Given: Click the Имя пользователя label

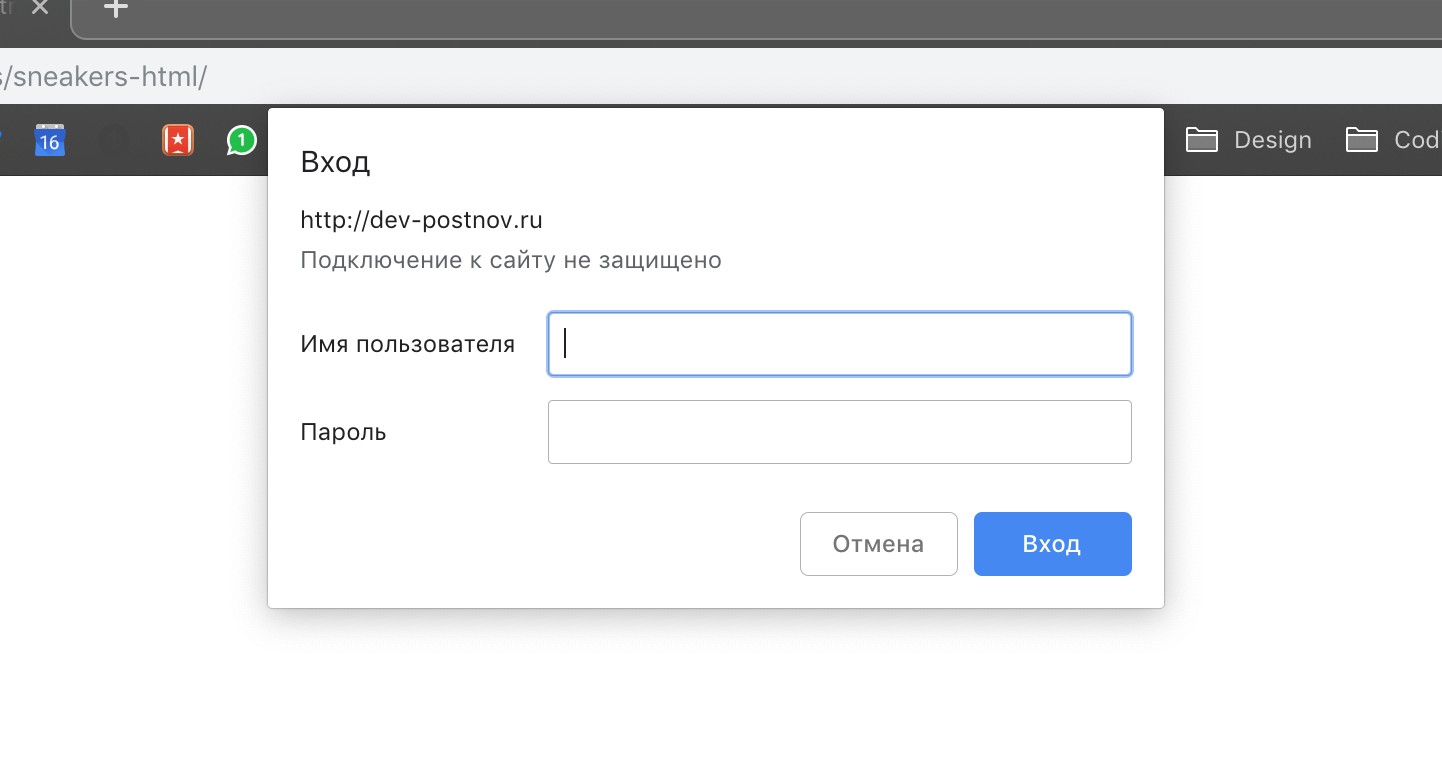Looking at the screenshot, I should click(407, 344).
